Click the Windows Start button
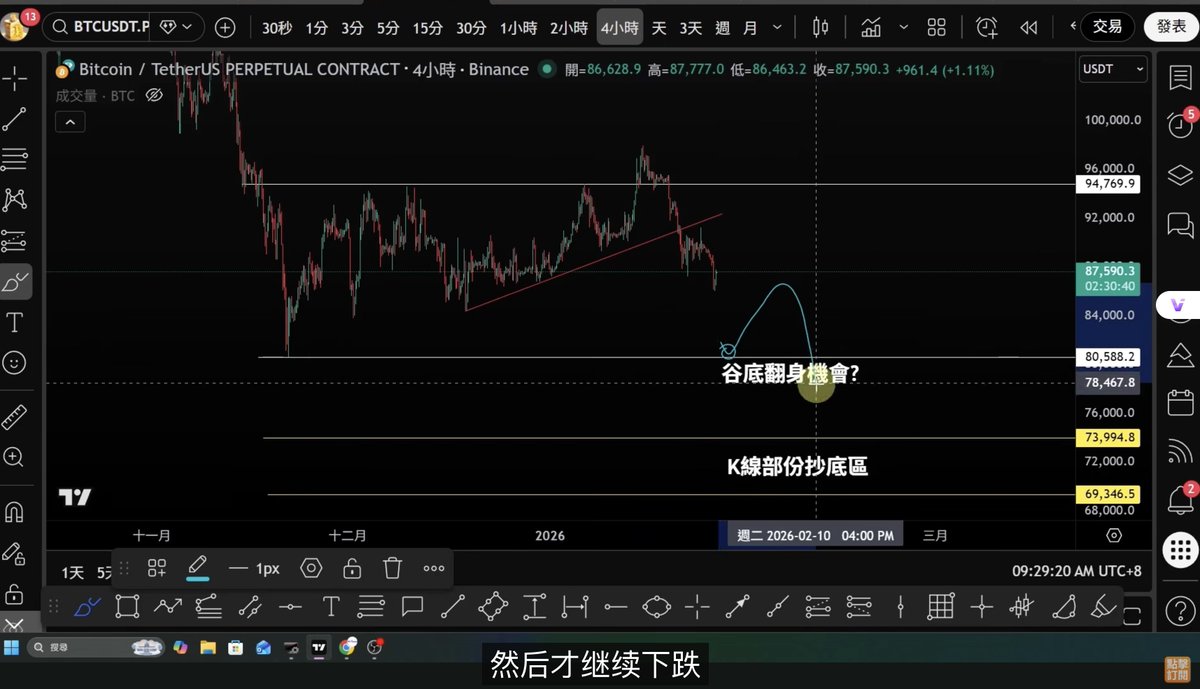This screenshot has height=689, width=1200. coord(12,647)
